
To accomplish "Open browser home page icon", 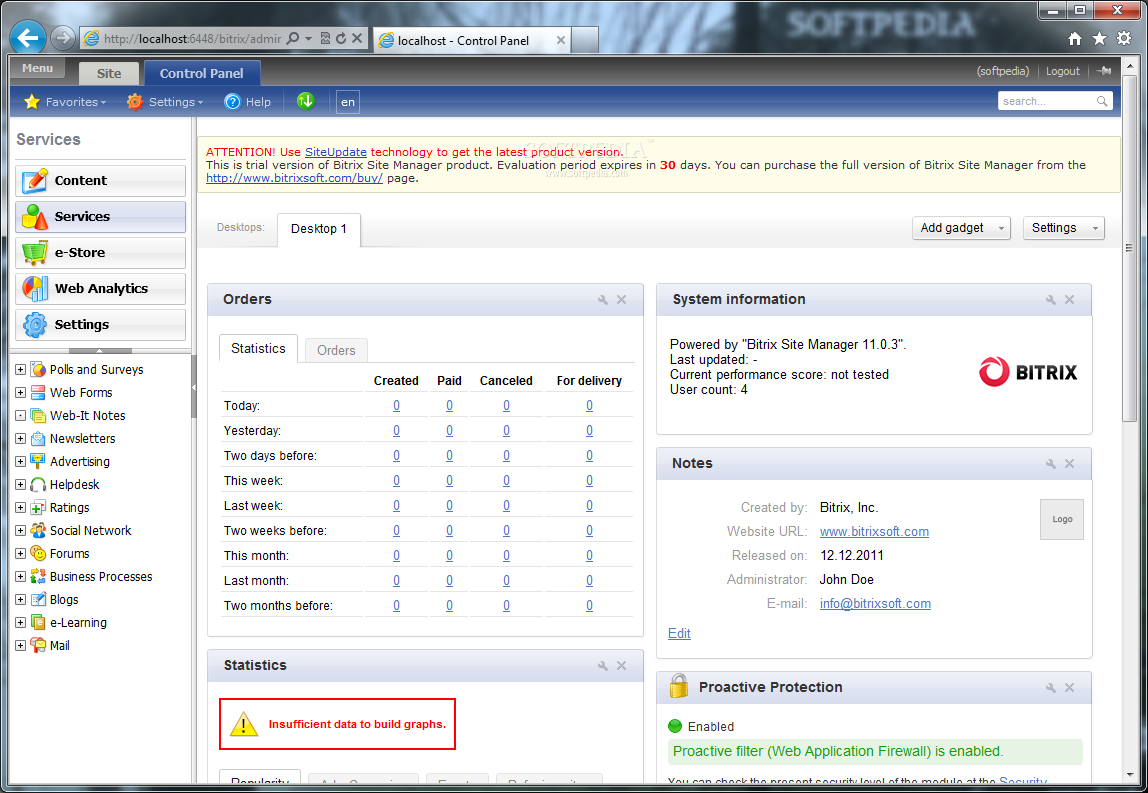I will click(1075, 39).
